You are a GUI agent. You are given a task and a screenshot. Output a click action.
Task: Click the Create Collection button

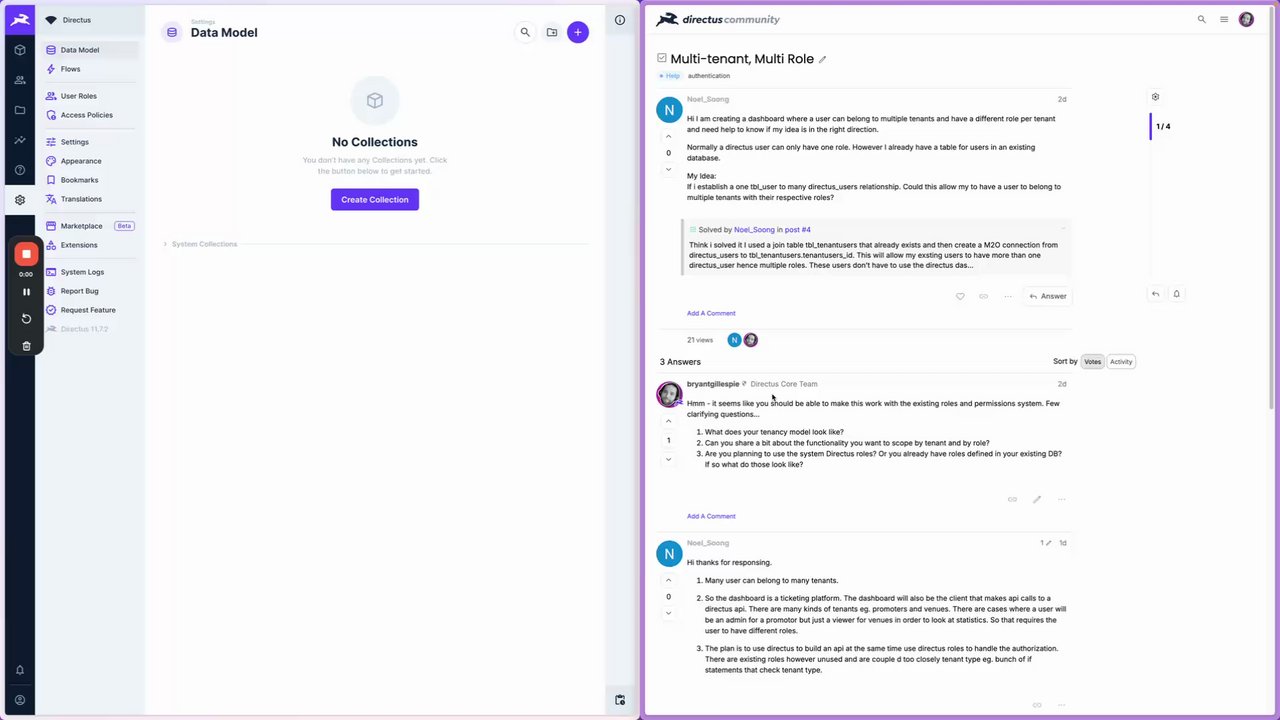[x=375, y=200]
